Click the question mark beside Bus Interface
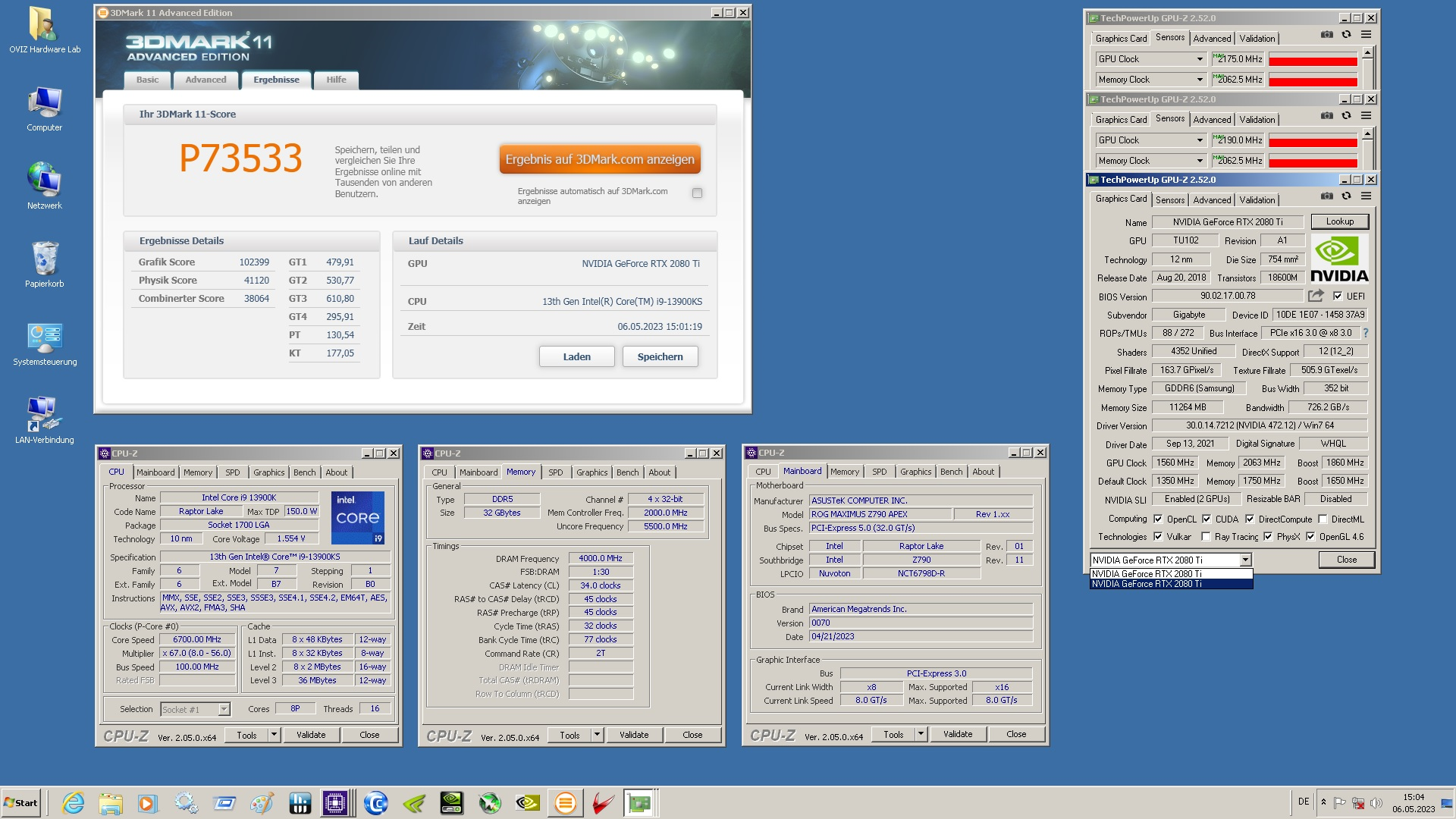1456x819 pixels. pyautogui.click(x=1366, y=333)
